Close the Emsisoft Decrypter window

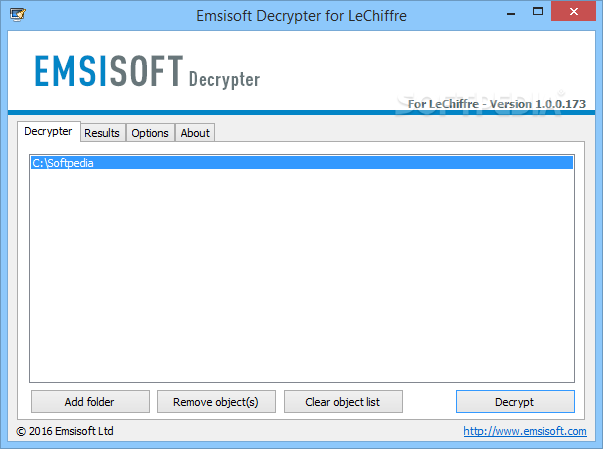pyautogui.click(x=573, y=12)
